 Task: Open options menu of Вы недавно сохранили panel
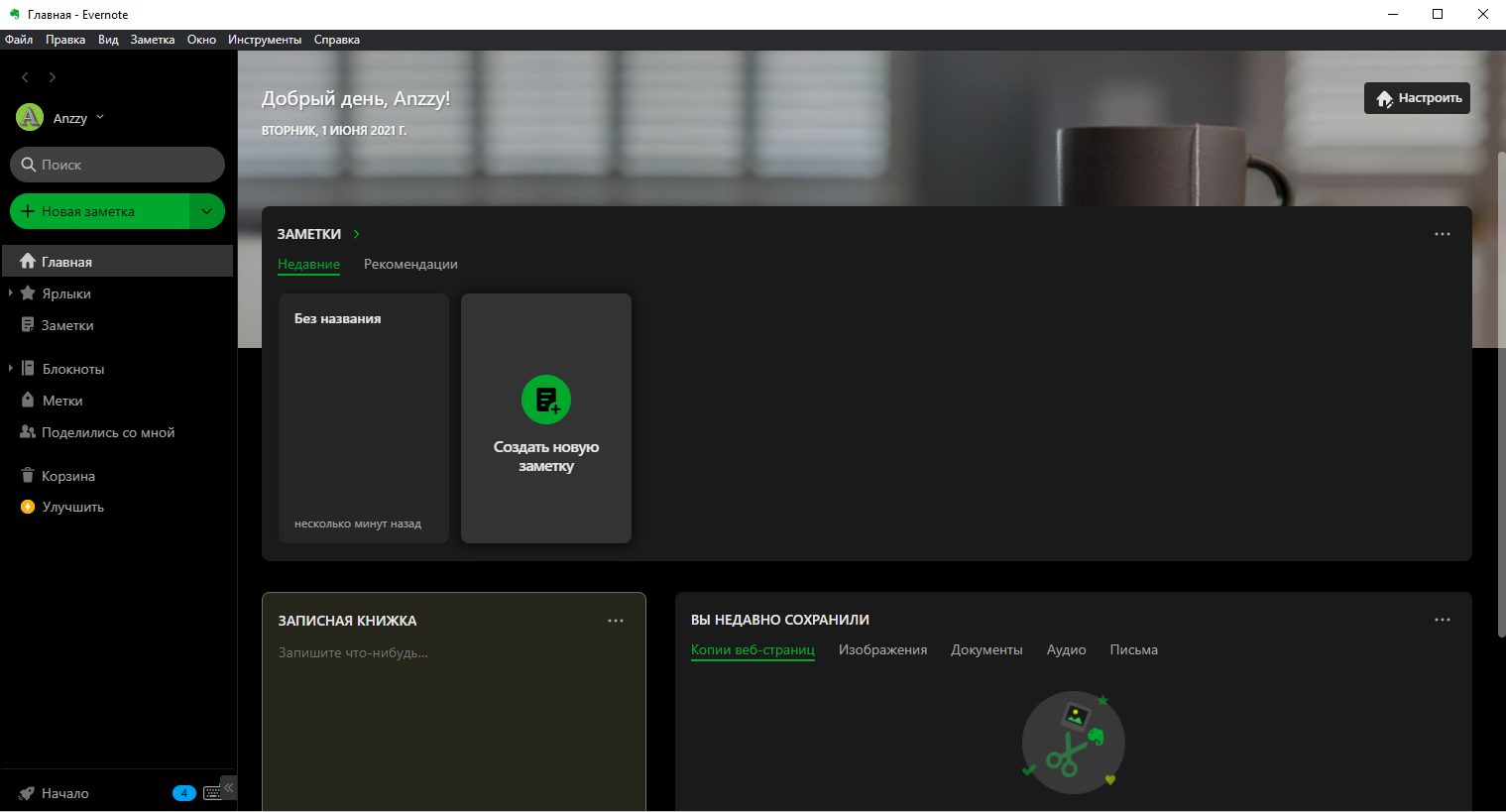[1443, 619]
